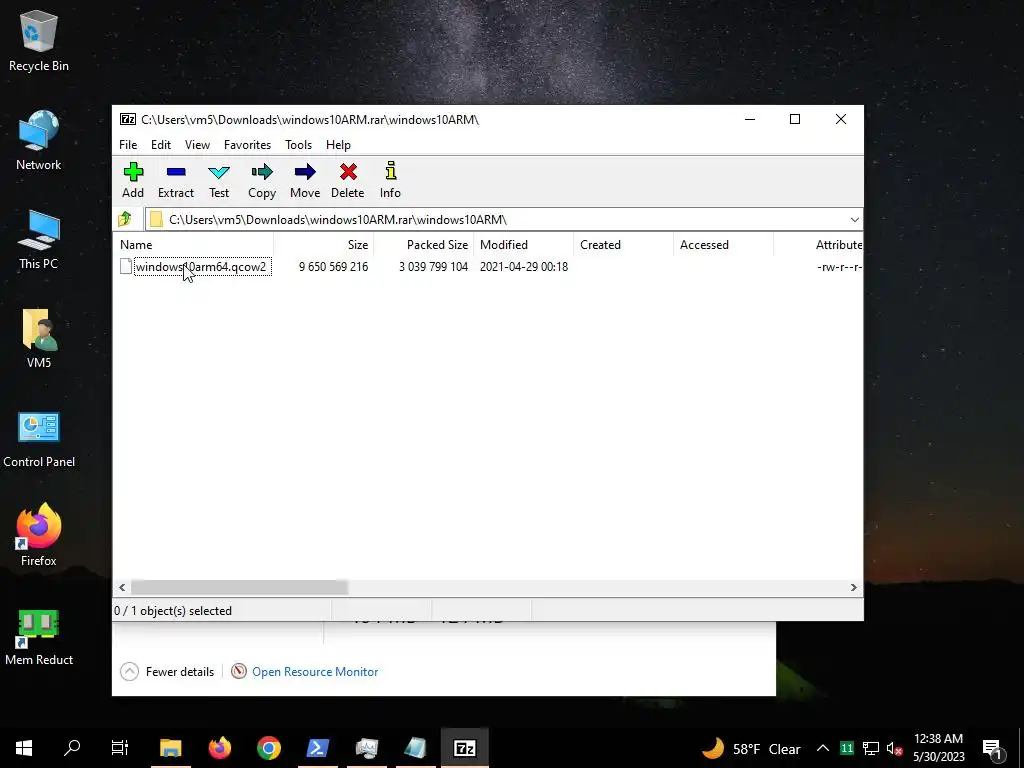The height and width of the screenshot is (768, 1024).
Task: Sort by the Created column header
Action: coord(624,245)
